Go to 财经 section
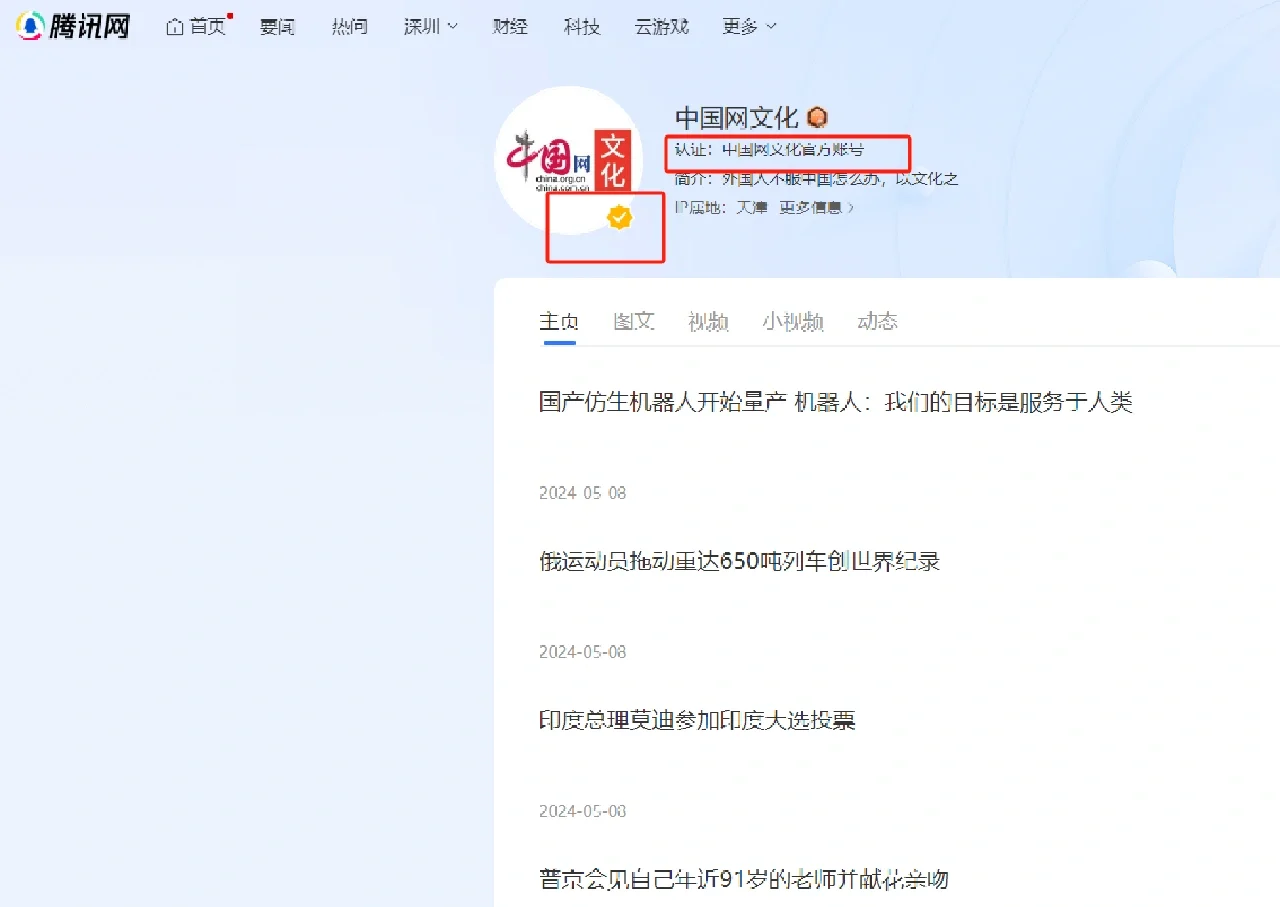 (510, 27)
